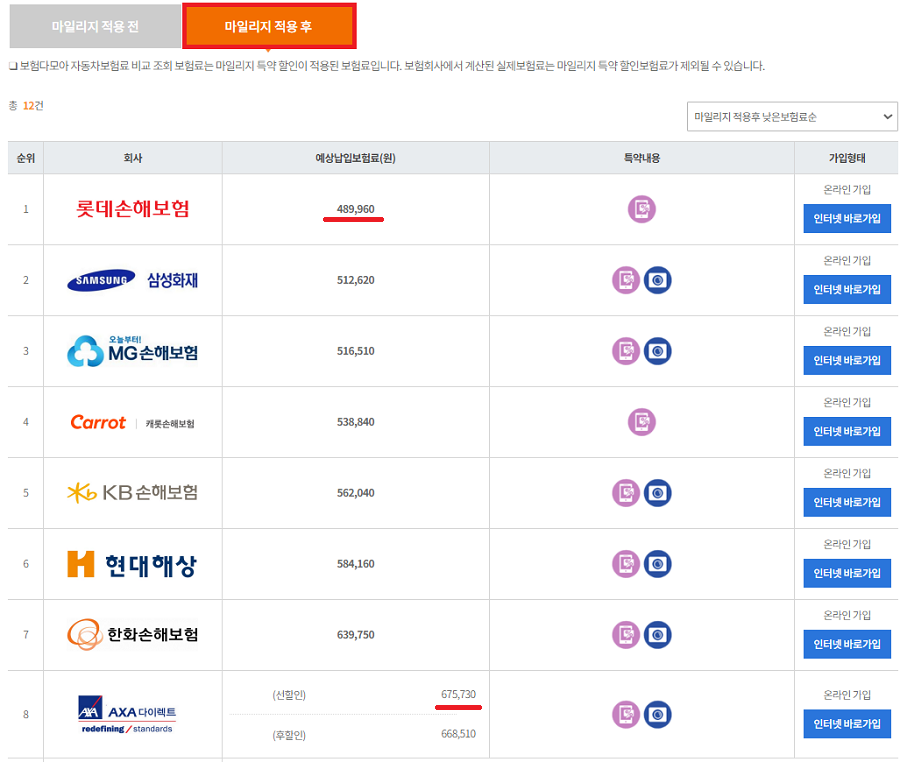Click the KB손해보험 company logo
This screenshot has height=762, width=900.
pyautogui.click(x=133, y=493)
